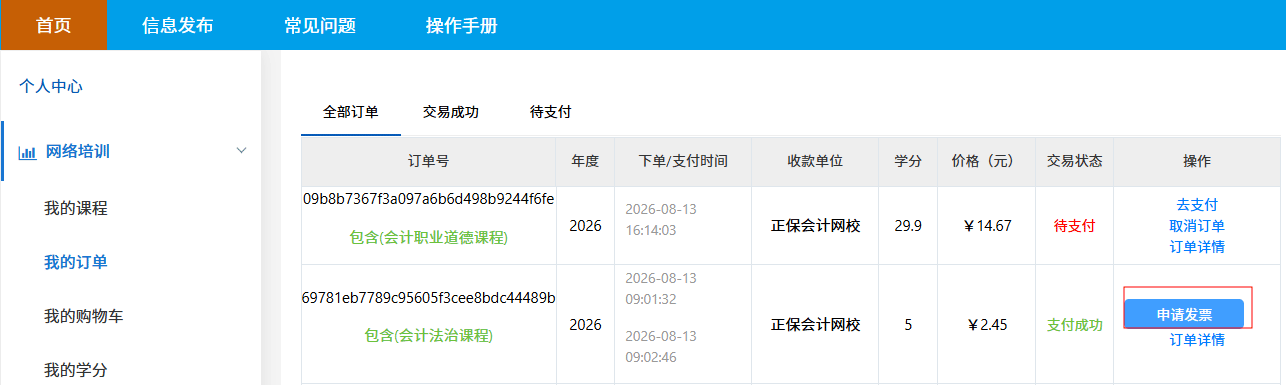Click 正保会计网校 in the 待支付 row
1286x385 pixels.
click(x=815, y=226)
